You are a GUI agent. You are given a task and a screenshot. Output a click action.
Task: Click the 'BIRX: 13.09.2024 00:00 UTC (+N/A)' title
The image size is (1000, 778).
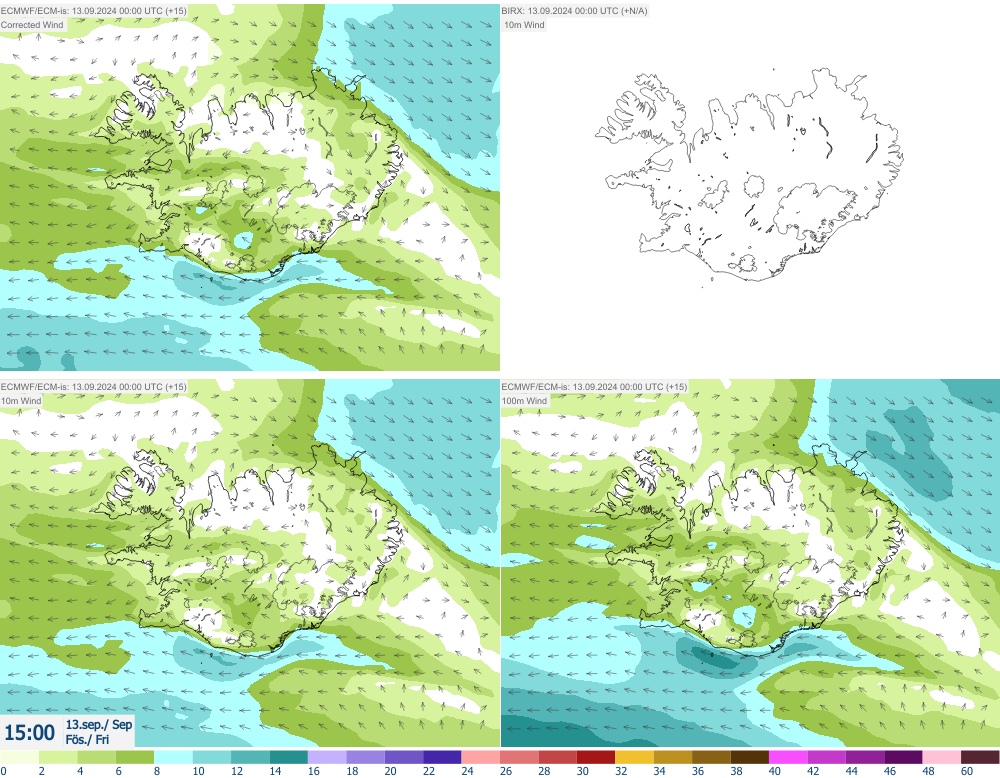(574, 11)
